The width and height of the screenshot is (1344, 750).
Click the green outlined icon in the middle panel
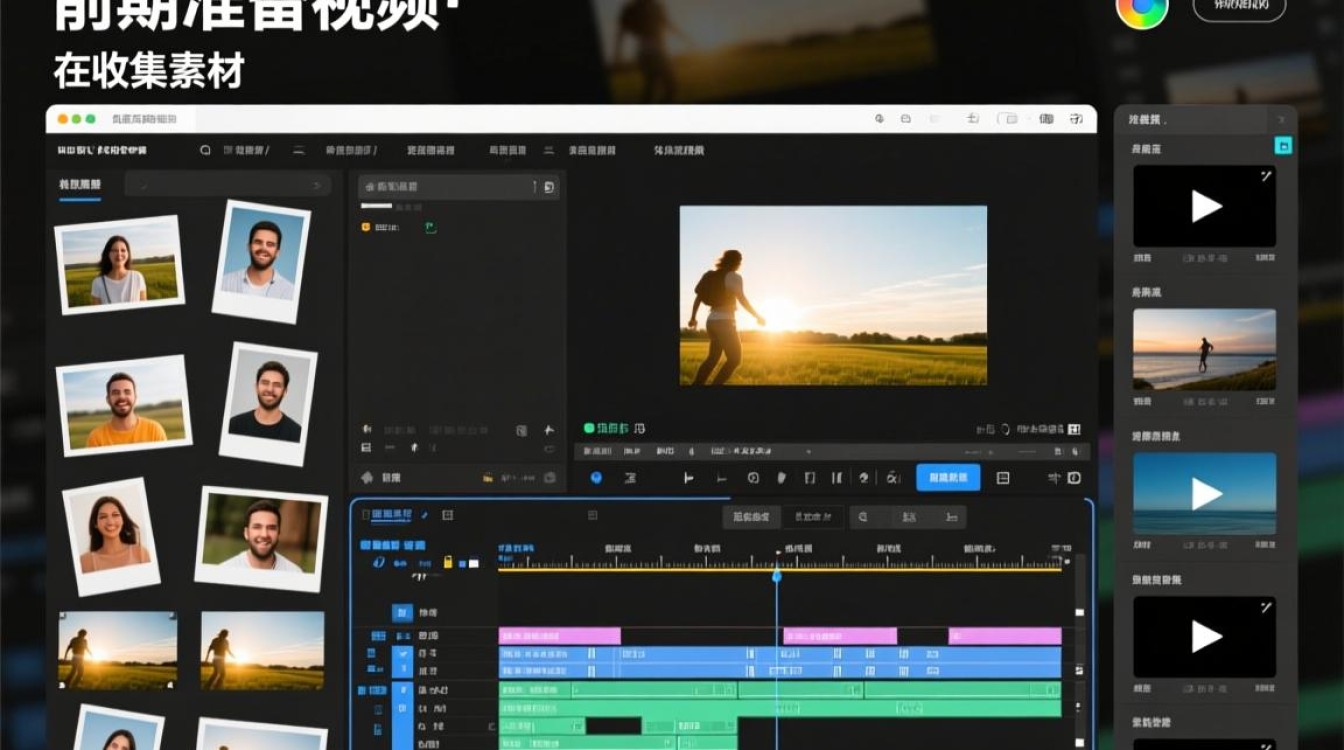[x=431, y=227]
